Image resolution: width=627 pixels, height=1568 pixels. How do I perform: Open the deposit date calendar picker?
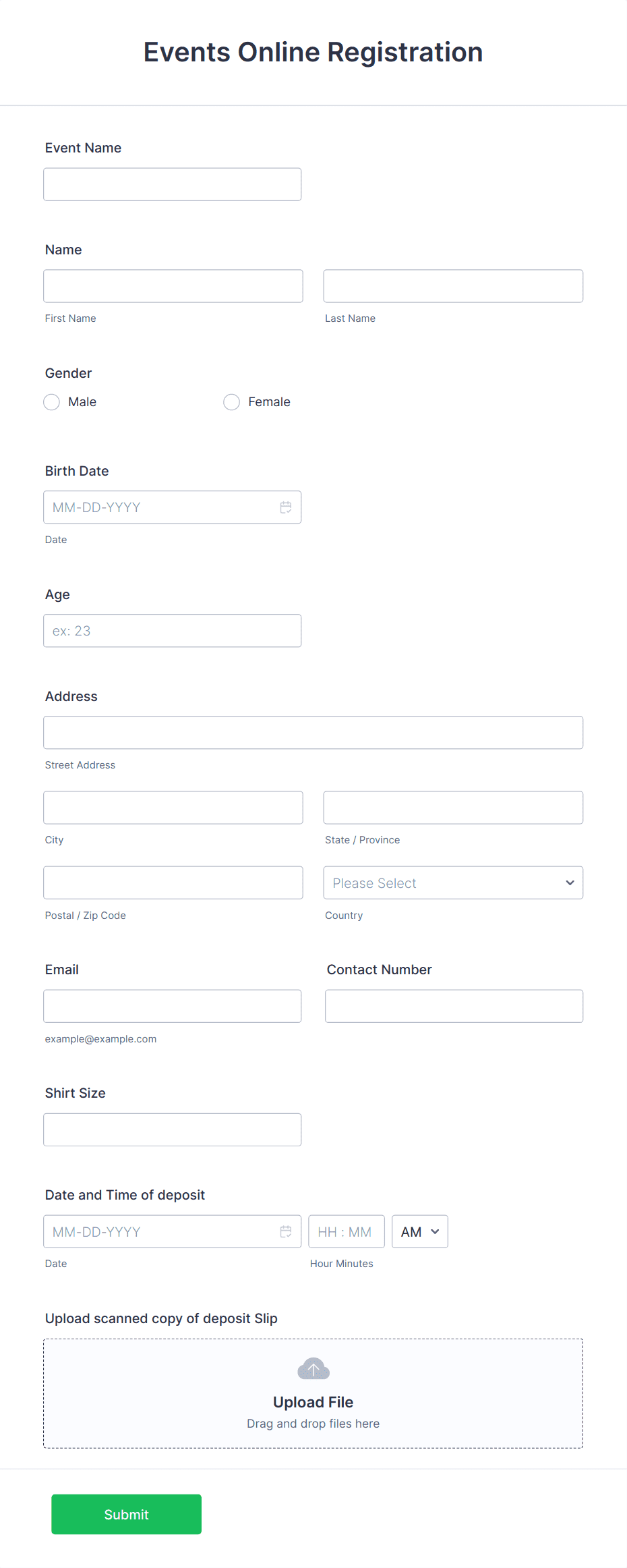(x=285, y=1231)
